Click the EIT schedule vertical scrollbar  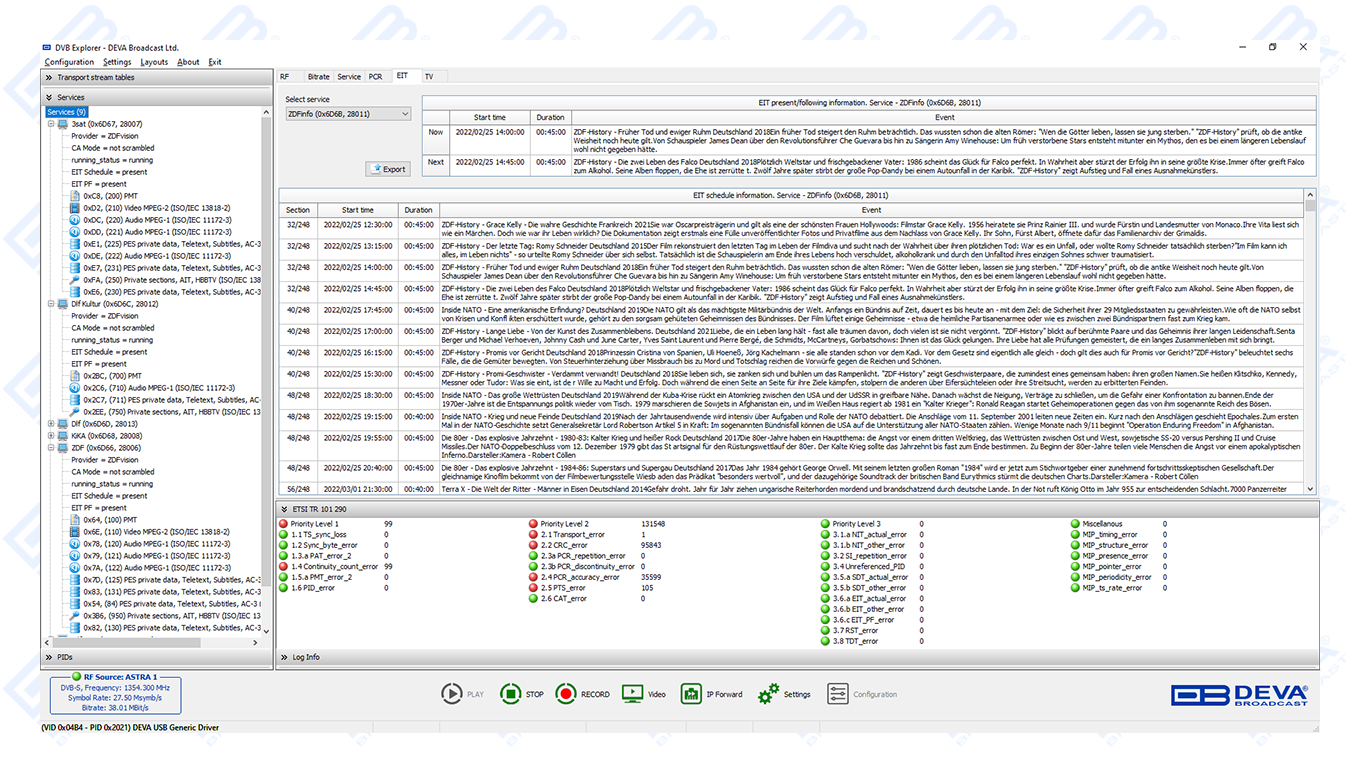tap(1311, 340)
